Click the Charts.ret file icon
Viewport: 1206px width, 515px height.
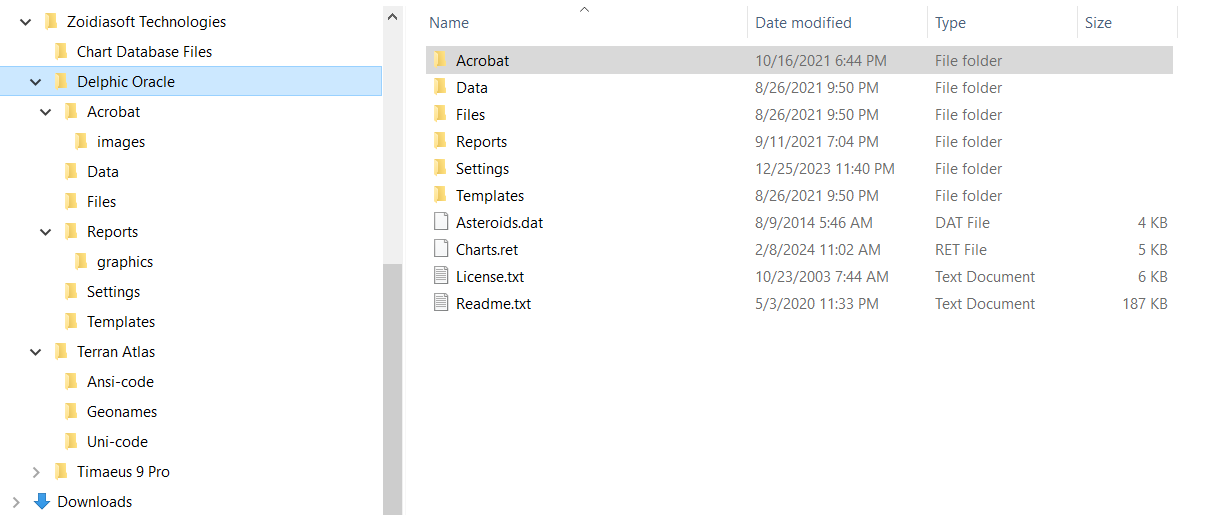click(x=441, y=249)
